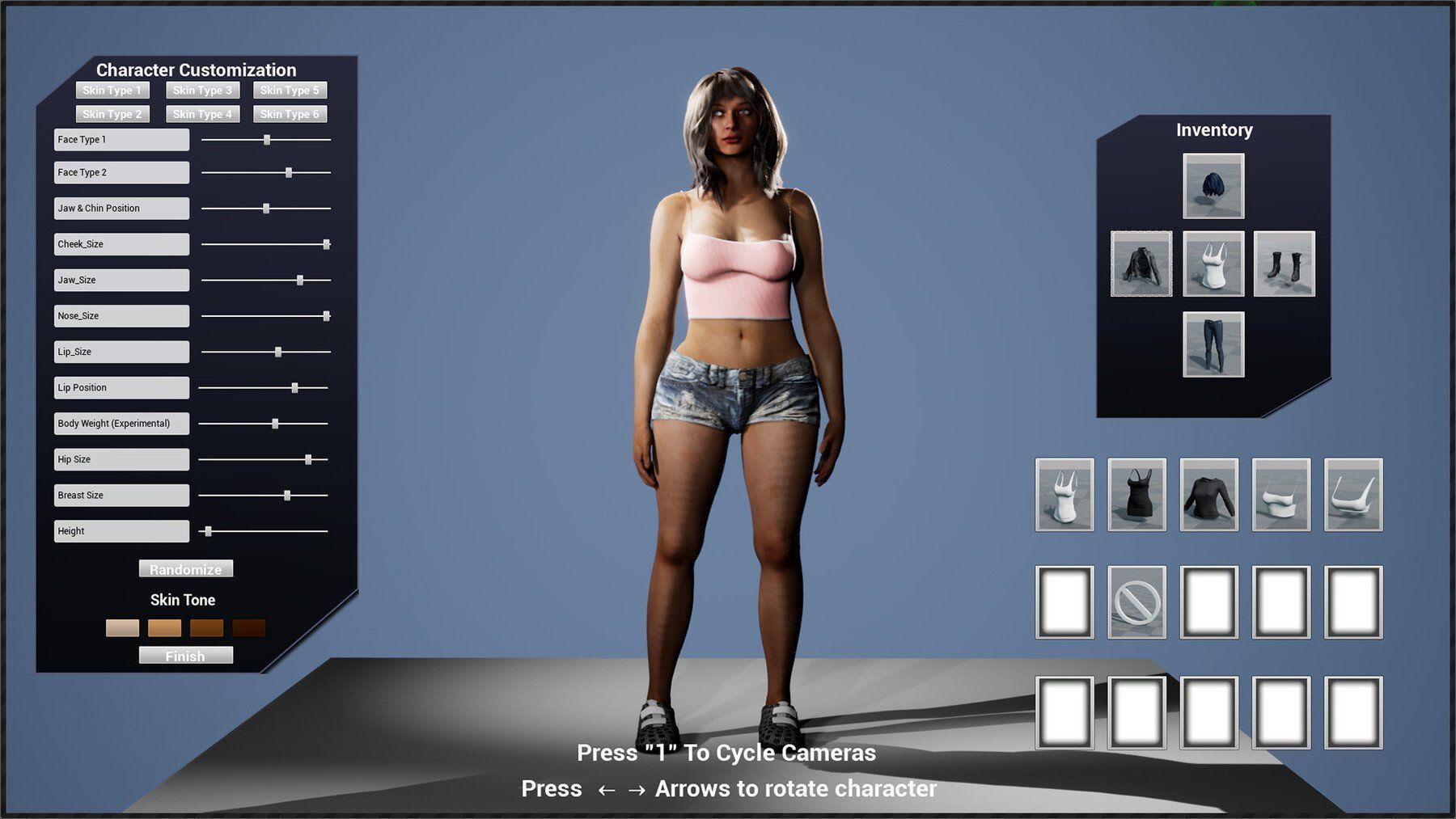Click the Lip_Size label field
Image resolution: width=1456 pixels, height=819 pixels.
coord(121,352)
